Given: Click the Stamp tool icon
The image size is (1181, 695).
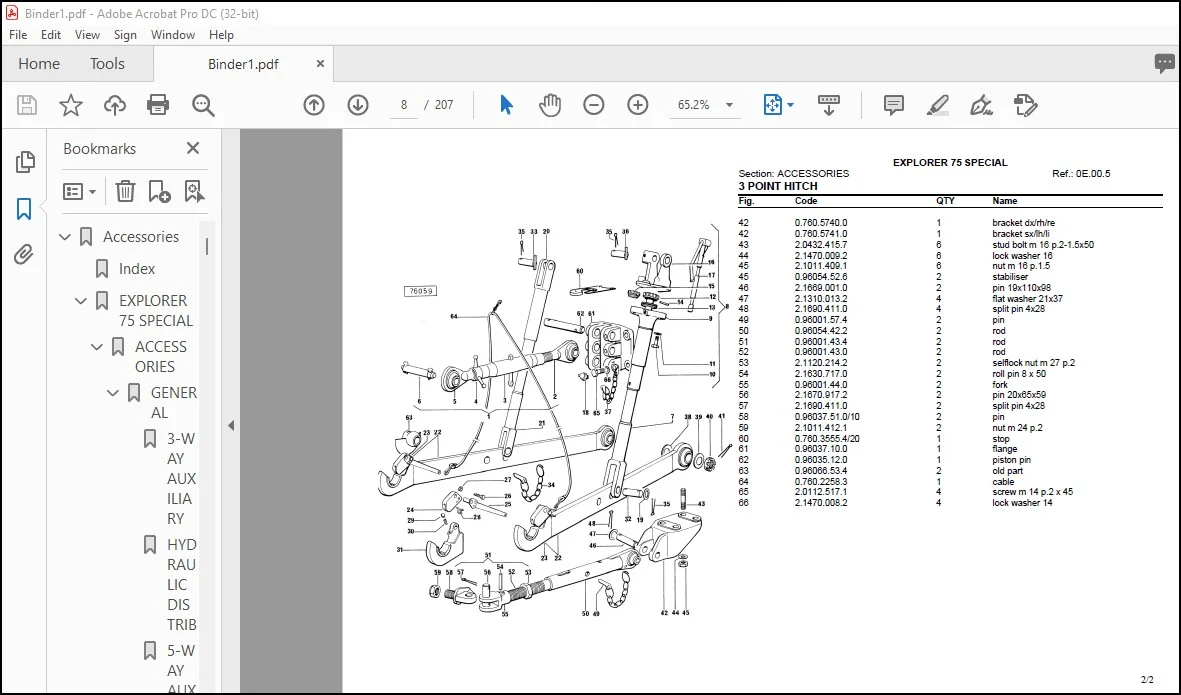Looking at the screenshot, I should tap(1026, 105).
